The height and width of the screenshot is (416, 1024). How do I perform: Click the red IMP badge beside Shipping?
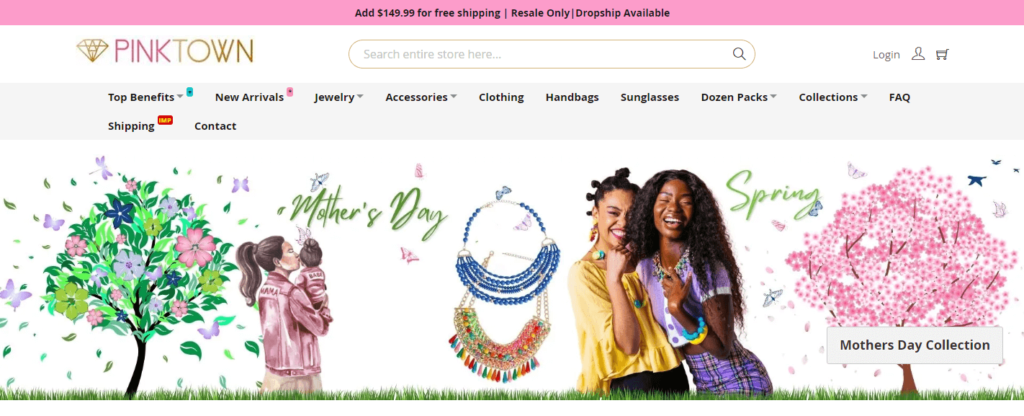click(165, 120)
